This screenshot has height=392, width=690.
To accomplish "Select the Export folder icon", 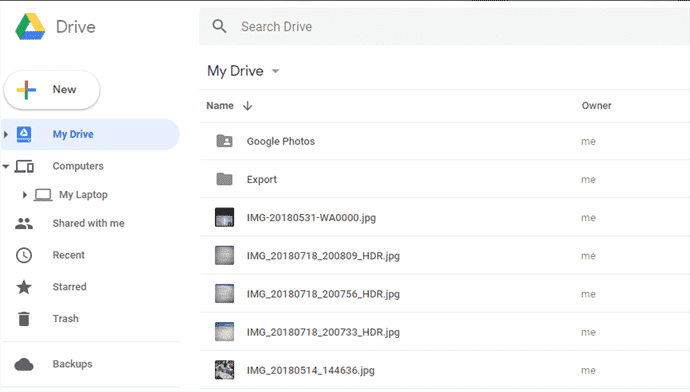I will click(224, 179).
